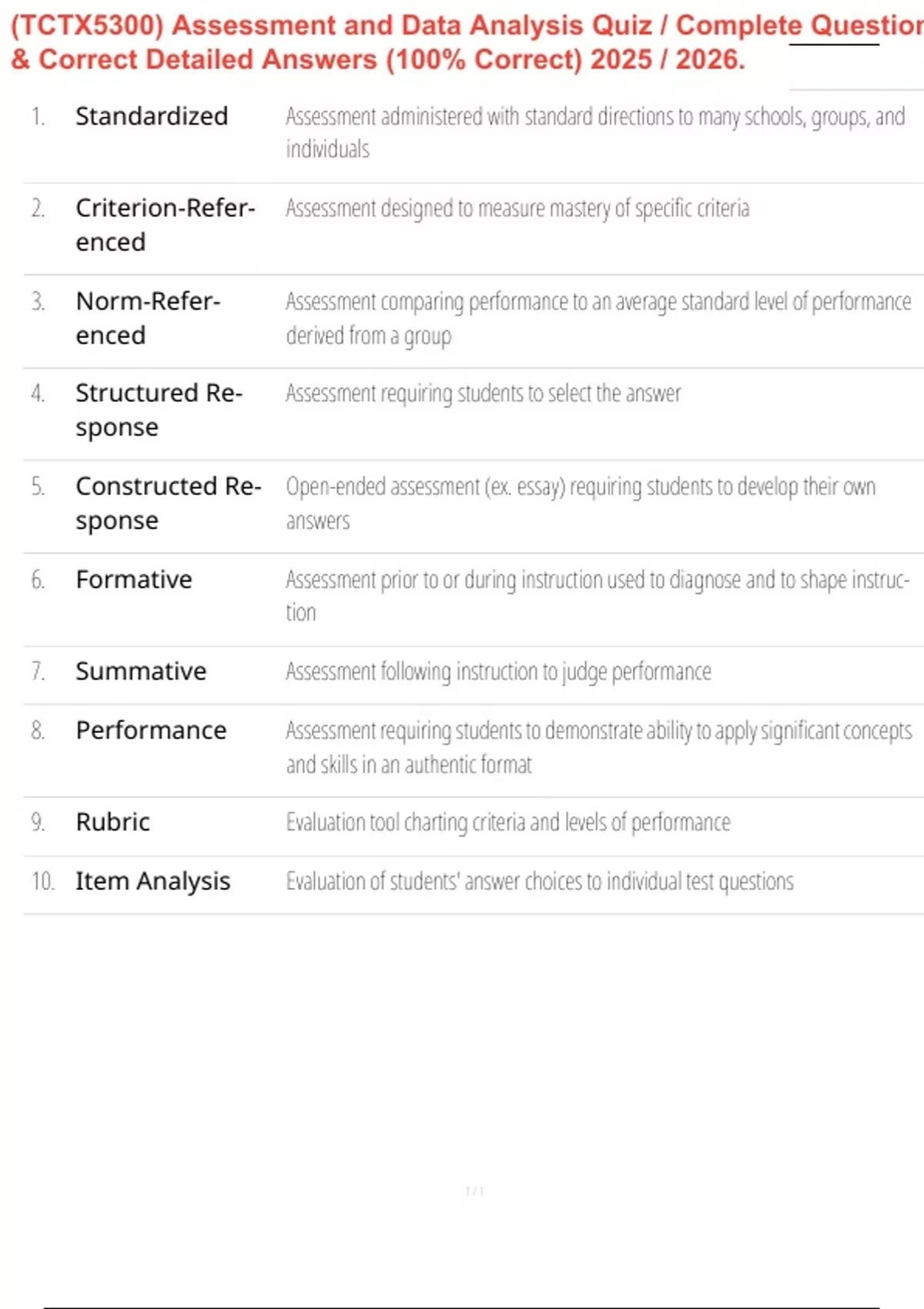924x1309 pixels.
Task: Select definition about students' answer choices
Action: pyautogui.click(x=540, y=882)
